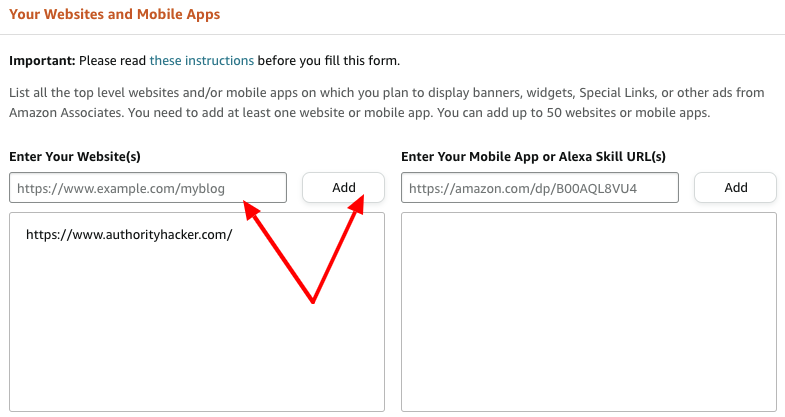785x417 pixels.
Task: Click the red arrowhead pointing at Add button
Action: (x=360, y=203)
